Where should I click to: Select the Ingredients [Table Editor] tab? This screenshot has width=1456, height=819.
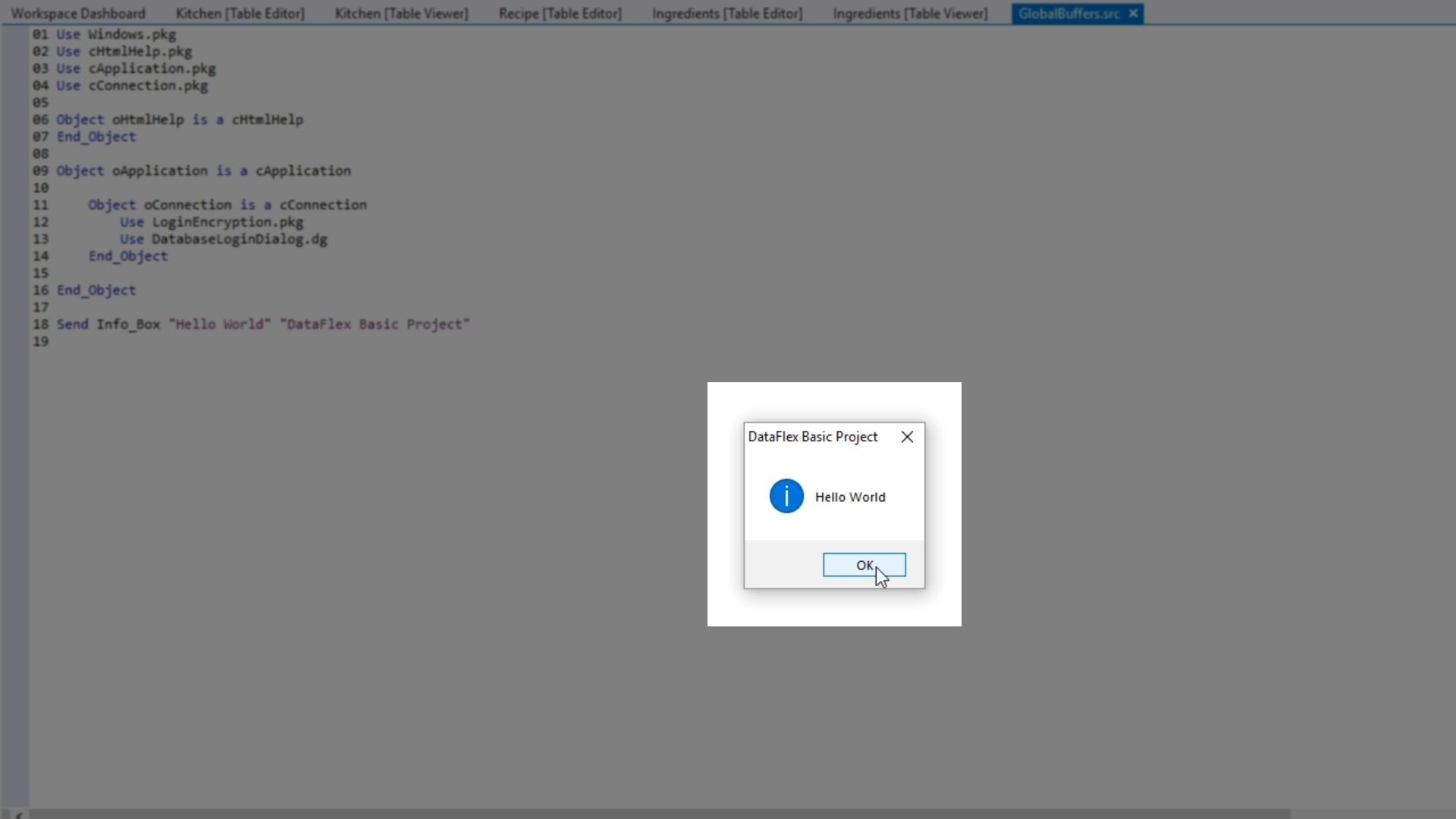point(726,14)
